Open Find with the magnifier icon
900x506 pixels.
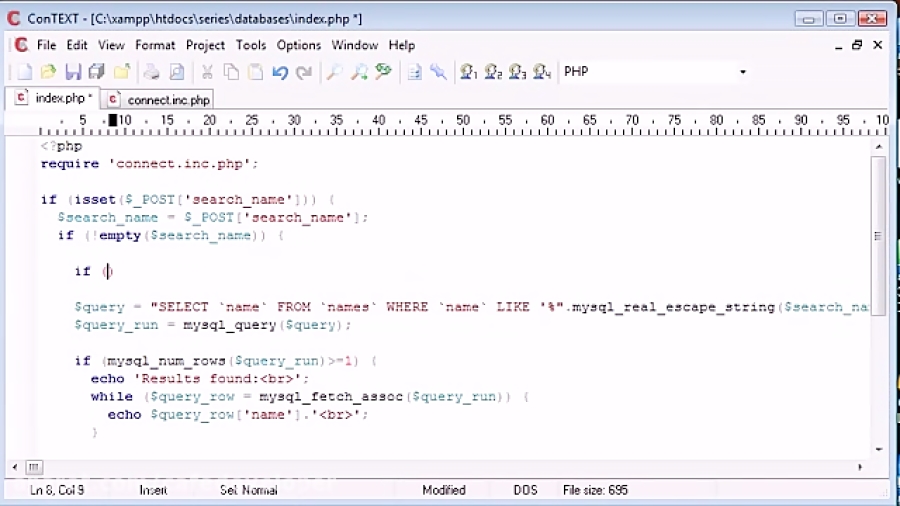[334, 72]
